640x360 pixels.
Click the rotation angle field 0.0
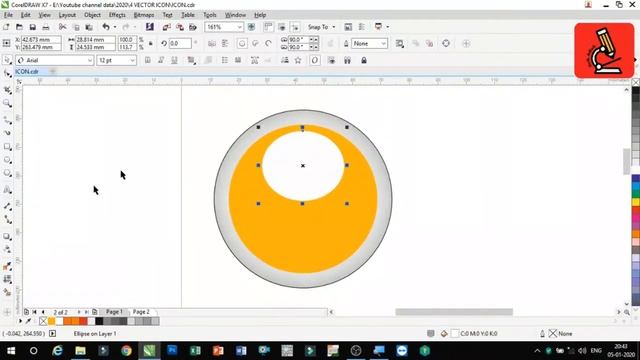pyautogui.click(x=180, y=43)
